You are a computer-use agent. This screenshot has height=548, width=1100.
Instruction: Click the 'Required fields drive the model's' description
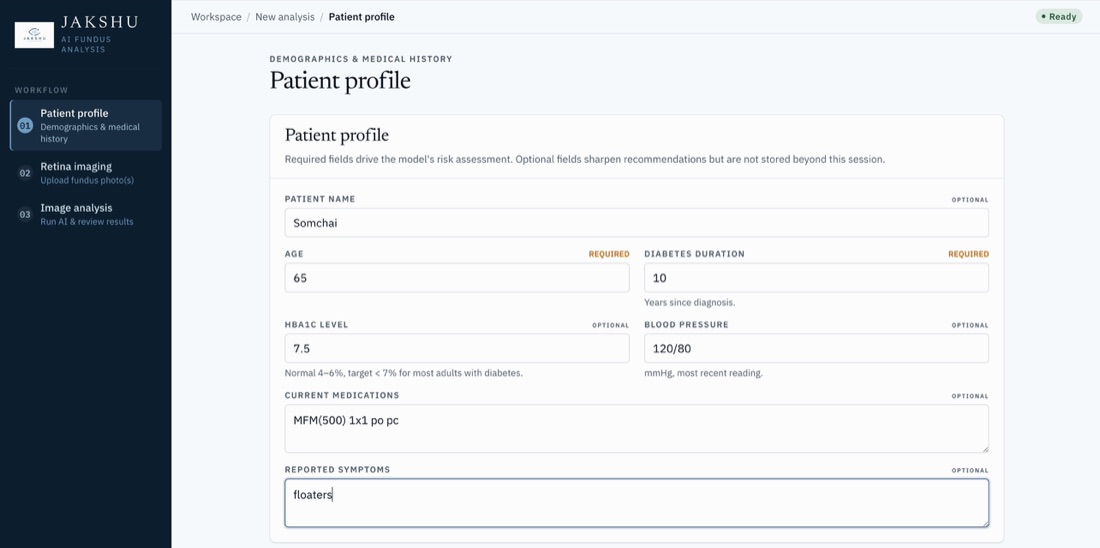point(585,159)
